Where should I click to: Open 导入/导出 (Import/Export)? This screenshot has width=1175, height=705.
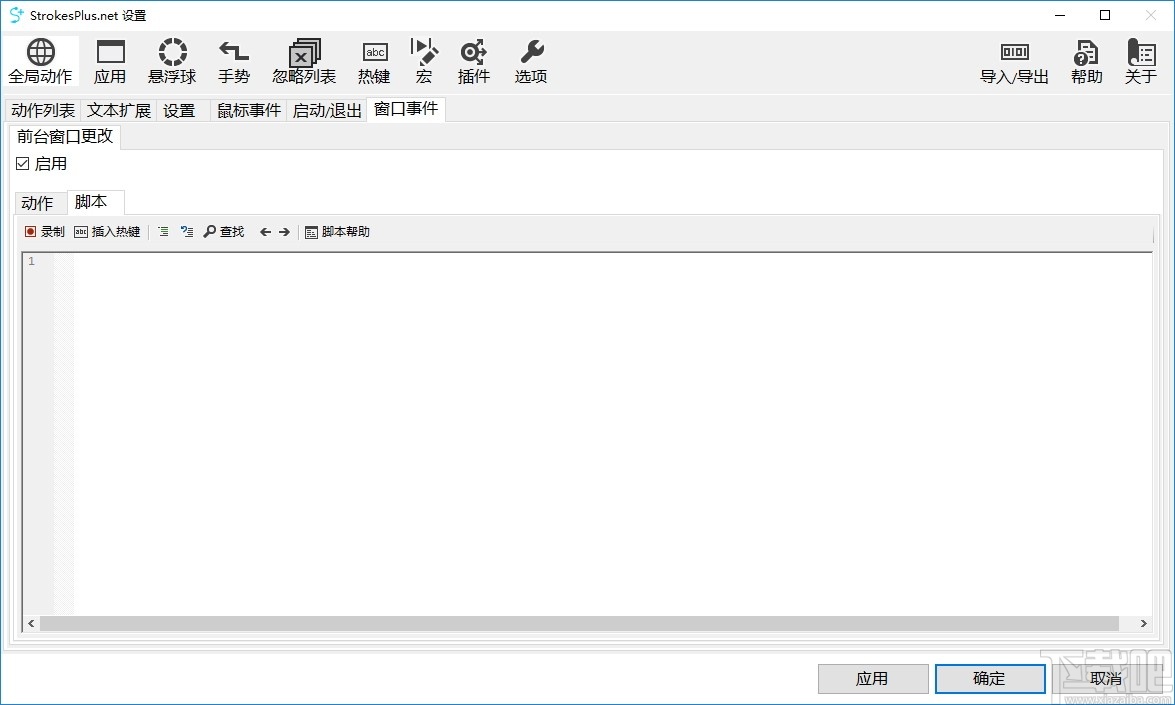(1014, 60)
